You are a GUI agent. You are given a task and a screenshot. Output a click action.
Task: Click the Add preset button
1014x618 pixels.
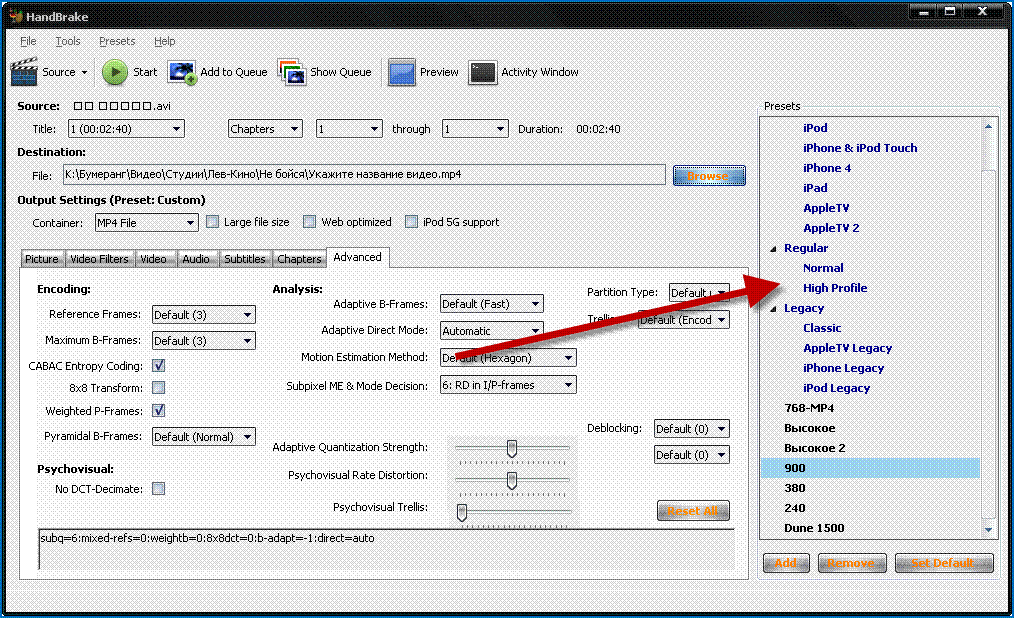pyautogui.click(x=786, y=563)
